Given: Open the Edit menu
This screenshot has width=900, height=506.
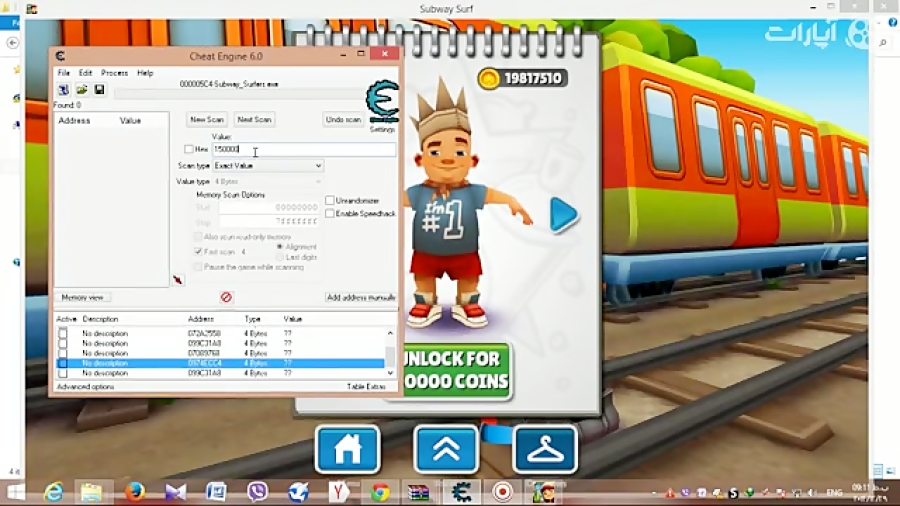Looking at the screenshot, I should pos(85,73).
